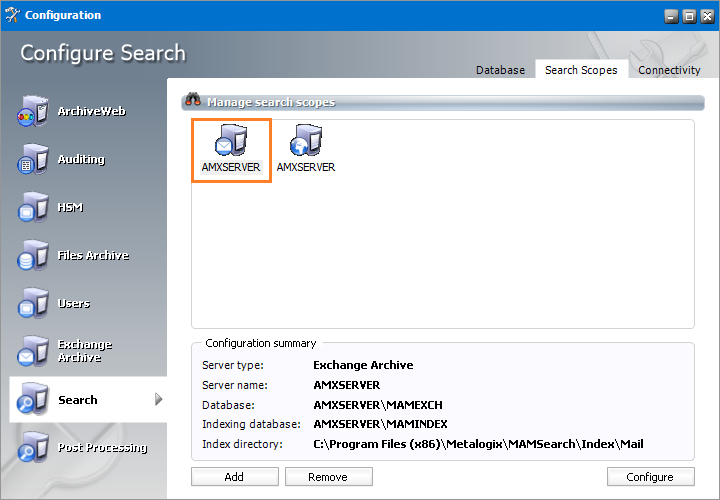Click the Configuration summary group title
Image resolution: width=720 pixels, height=500 pixels.
pyautogui.click(x=261, y=343)
